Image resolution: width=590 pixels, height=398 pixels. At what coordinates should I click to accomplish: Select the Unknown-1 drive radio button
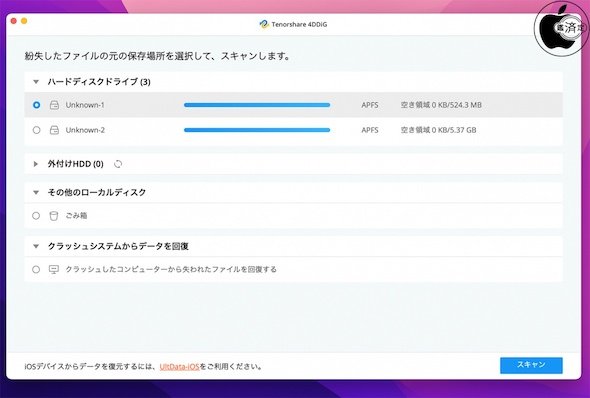(x=36, y=105)
